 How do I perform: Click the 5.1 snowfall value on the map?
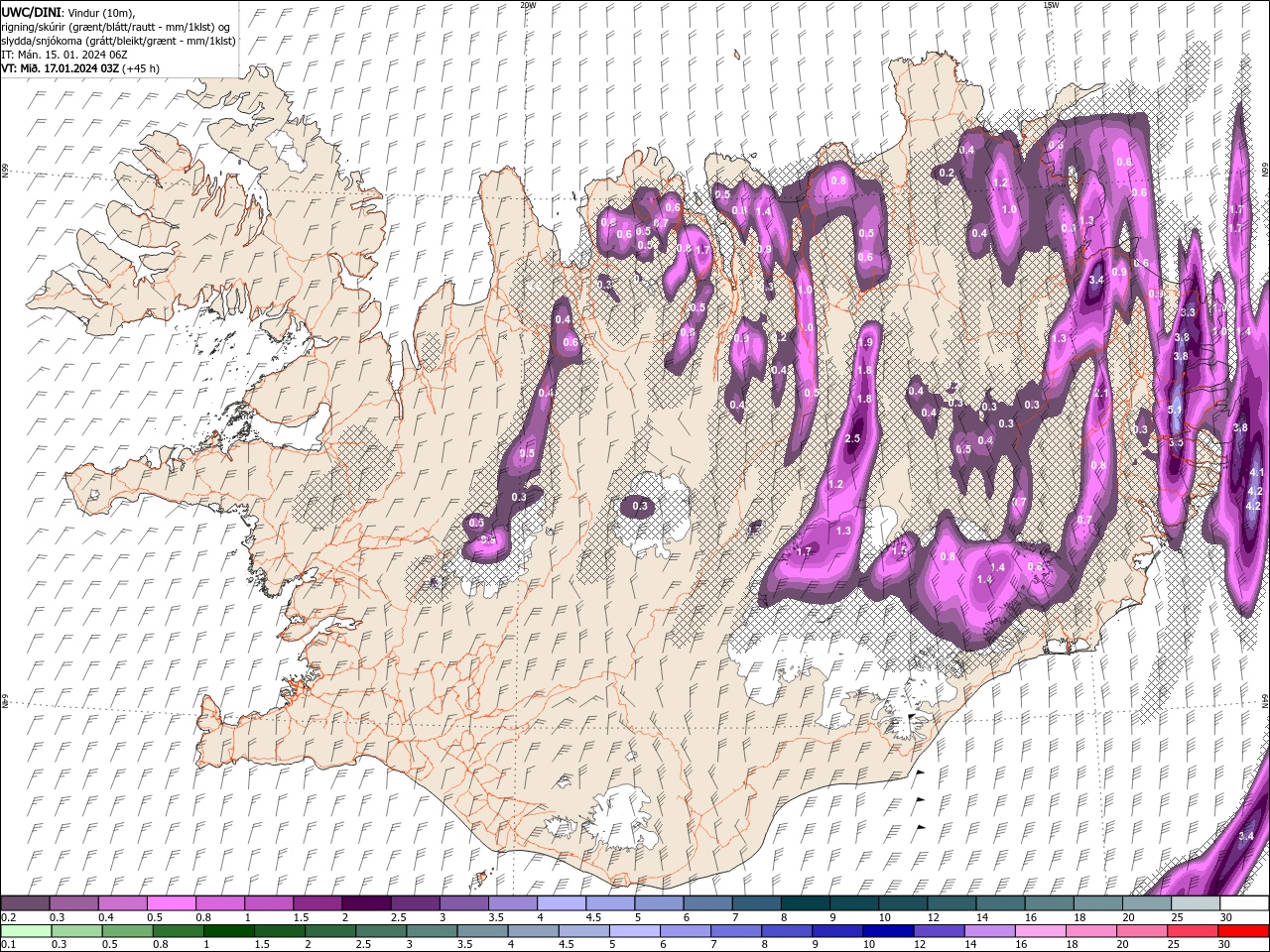1176,410
